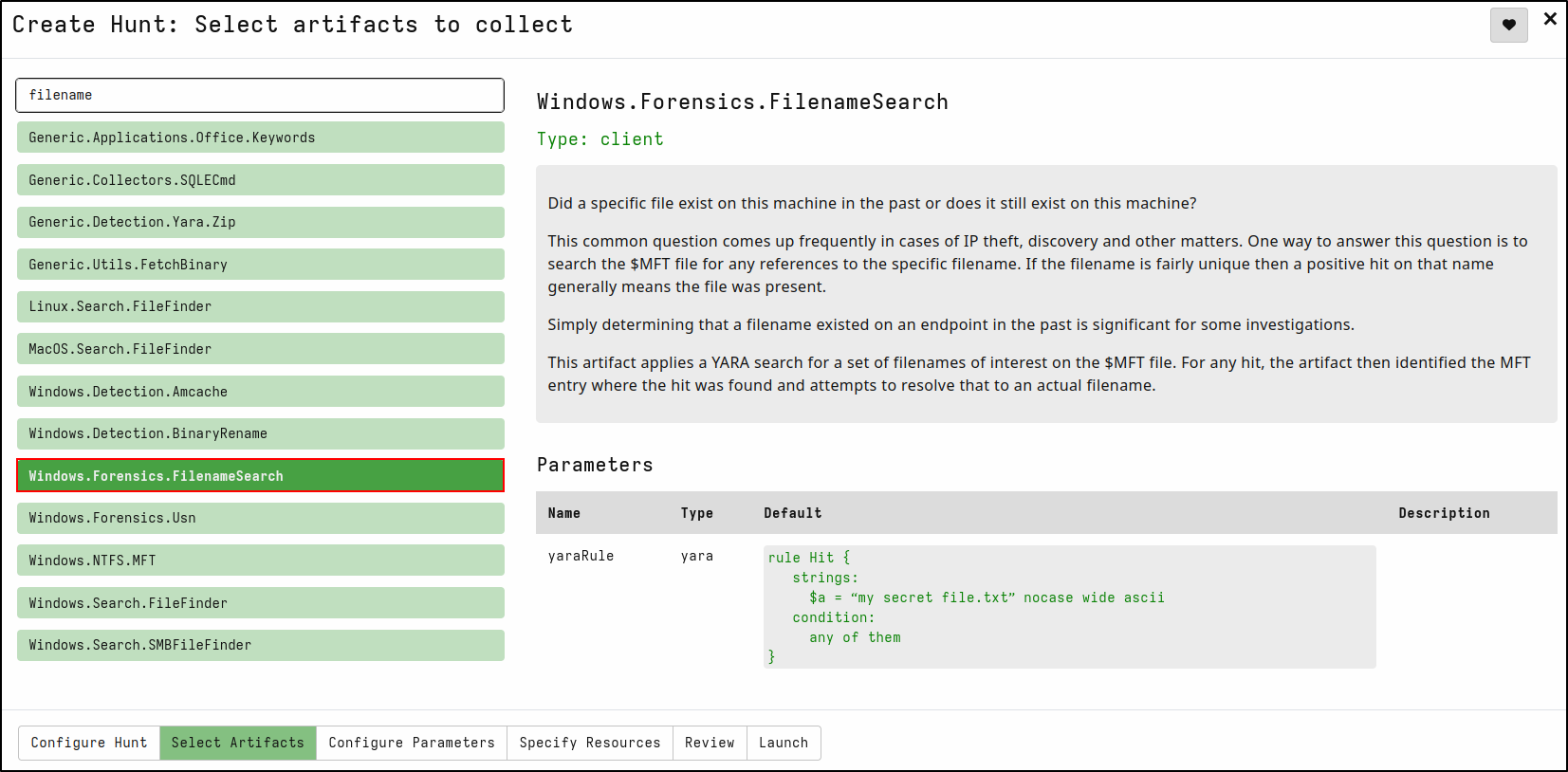
Task: Add MacOS.Search.FileFinder to the hunt
Action: (x=260, y=349)
